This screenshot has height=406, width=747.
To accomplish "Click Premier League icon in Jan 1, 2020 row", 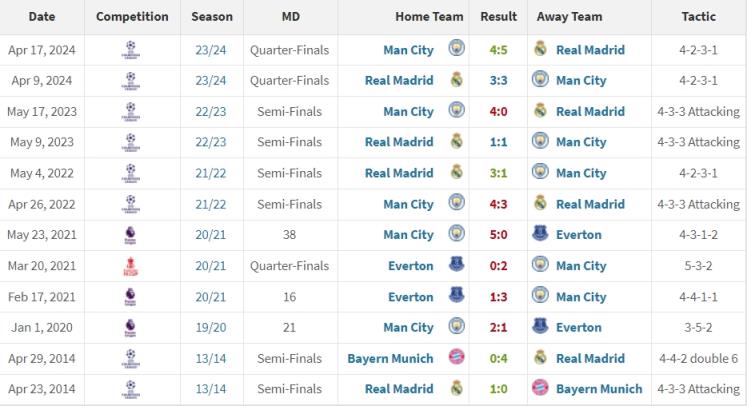I will point(130,328).
